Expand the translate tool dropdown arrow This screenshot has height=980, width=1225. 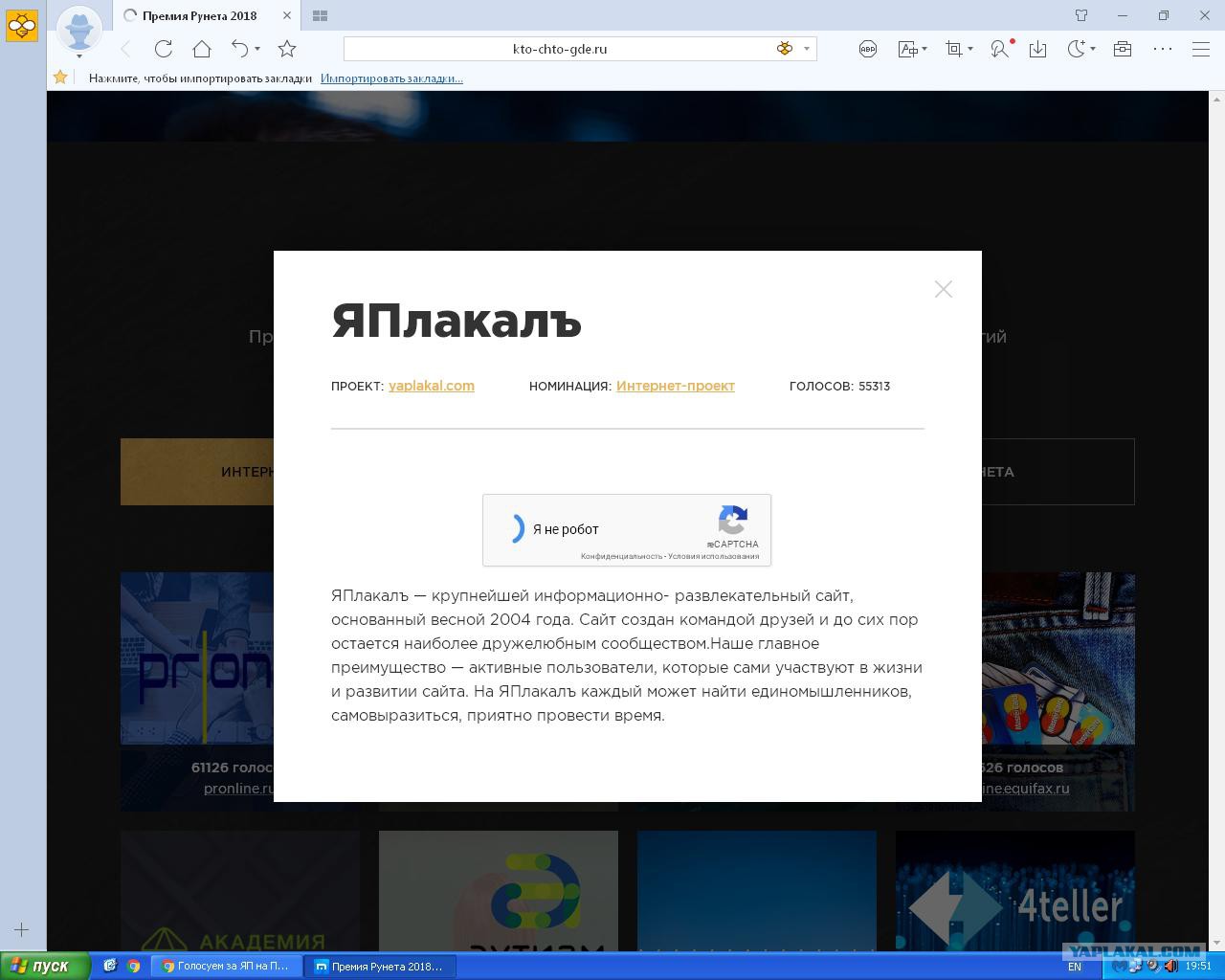[x=924, y=49]
